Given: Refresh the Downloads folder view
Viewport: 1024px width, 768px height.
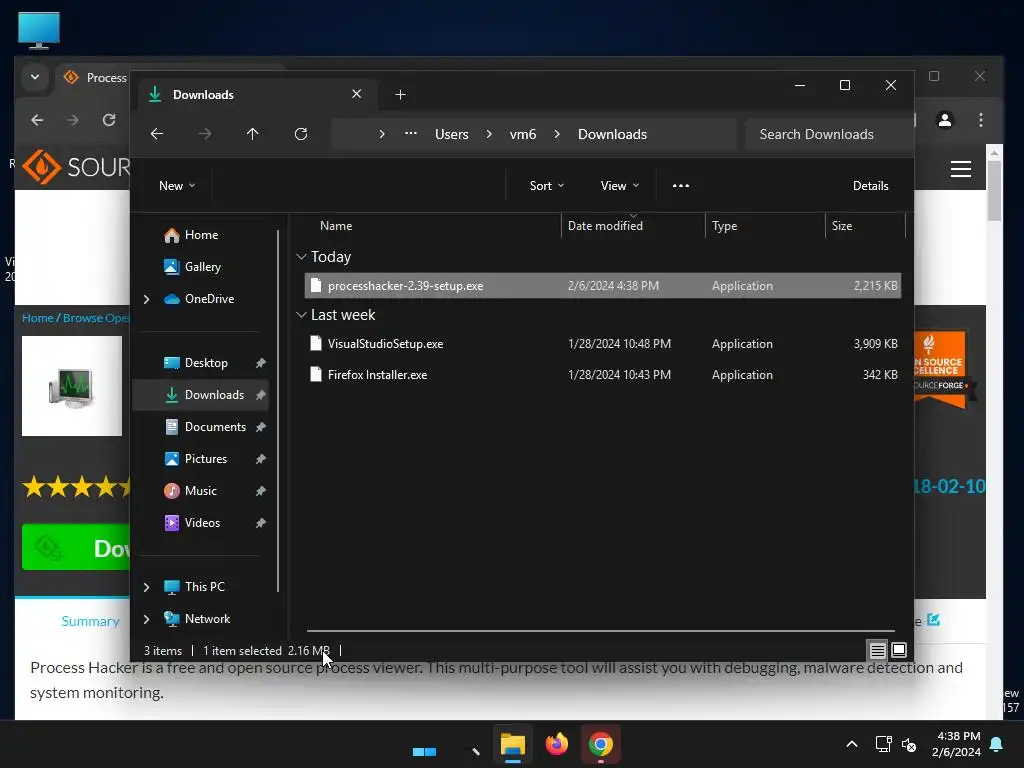Looking at the screenshot, I should click(300, 134).
